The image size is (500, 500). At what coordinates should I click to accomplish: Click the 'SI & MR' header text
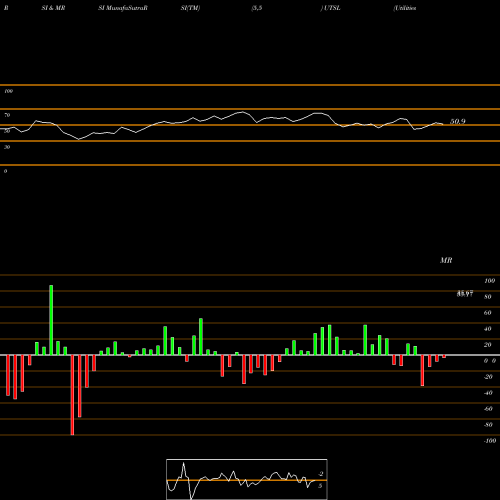(53, 8)
